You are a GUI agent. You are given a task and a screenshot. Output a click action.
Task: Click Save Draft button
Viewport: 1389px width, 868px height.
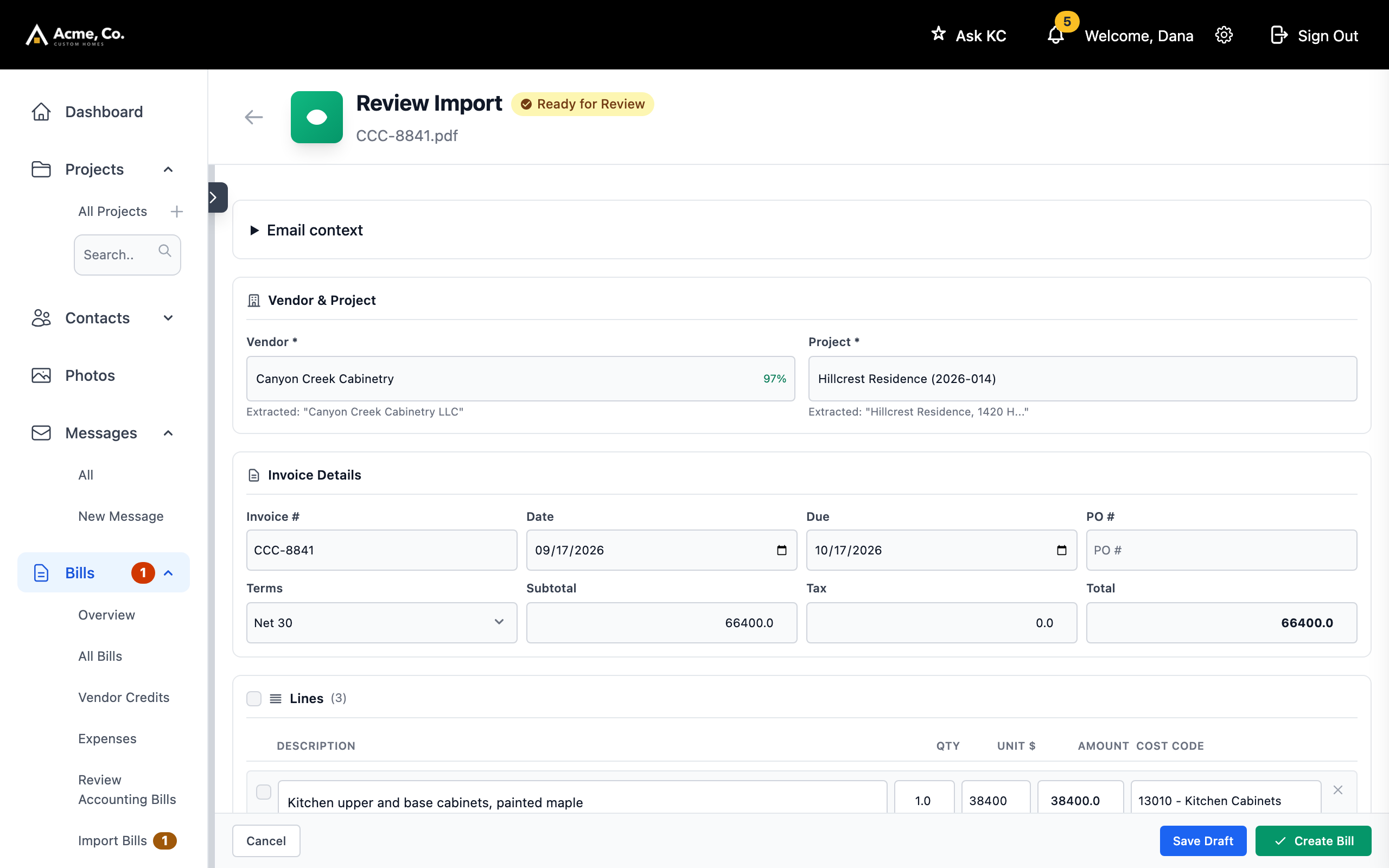[x=1203, y=840]
